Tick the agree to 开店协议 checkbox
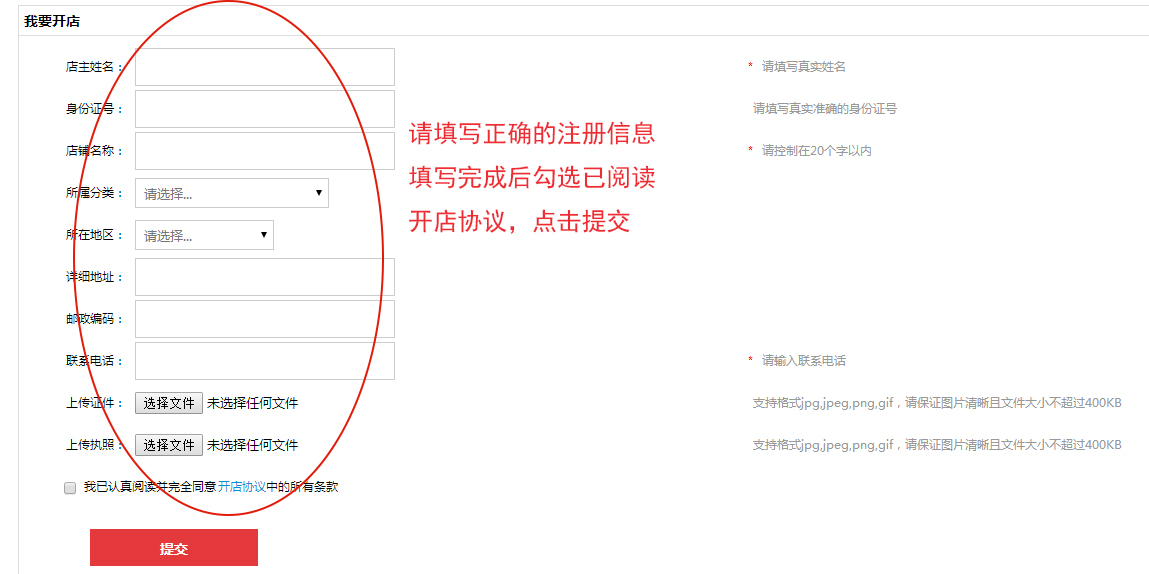This screenshot has height=574, width=1149. point(70,487)
